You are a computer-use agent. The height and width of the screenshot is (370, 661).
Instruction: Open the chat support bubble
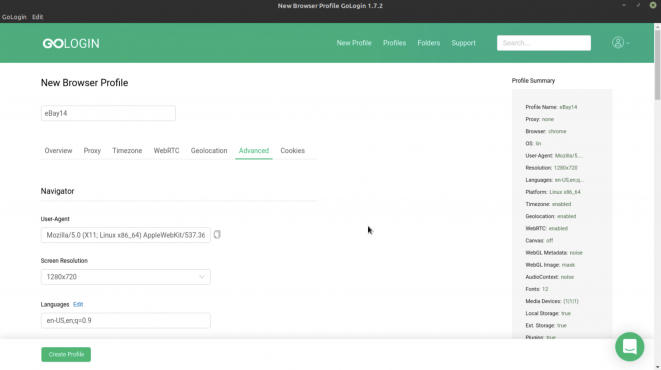pos(629,347)
